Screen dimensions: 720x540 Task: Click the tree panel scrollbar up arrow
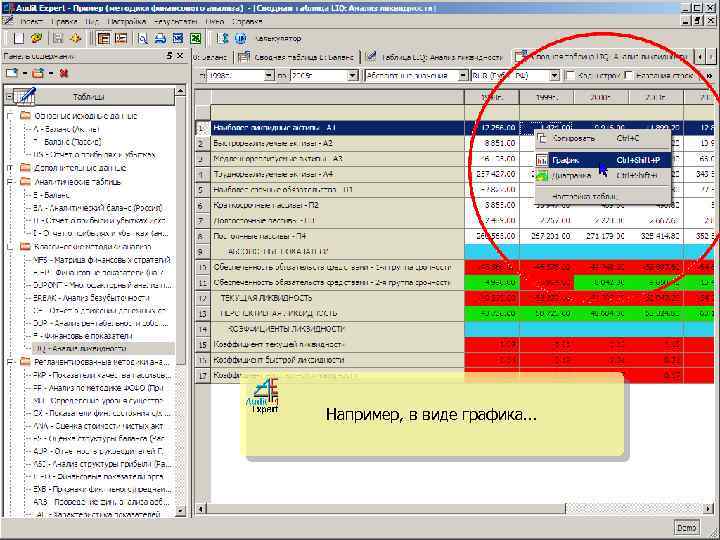pyautogui.click(x=180, y=91)
